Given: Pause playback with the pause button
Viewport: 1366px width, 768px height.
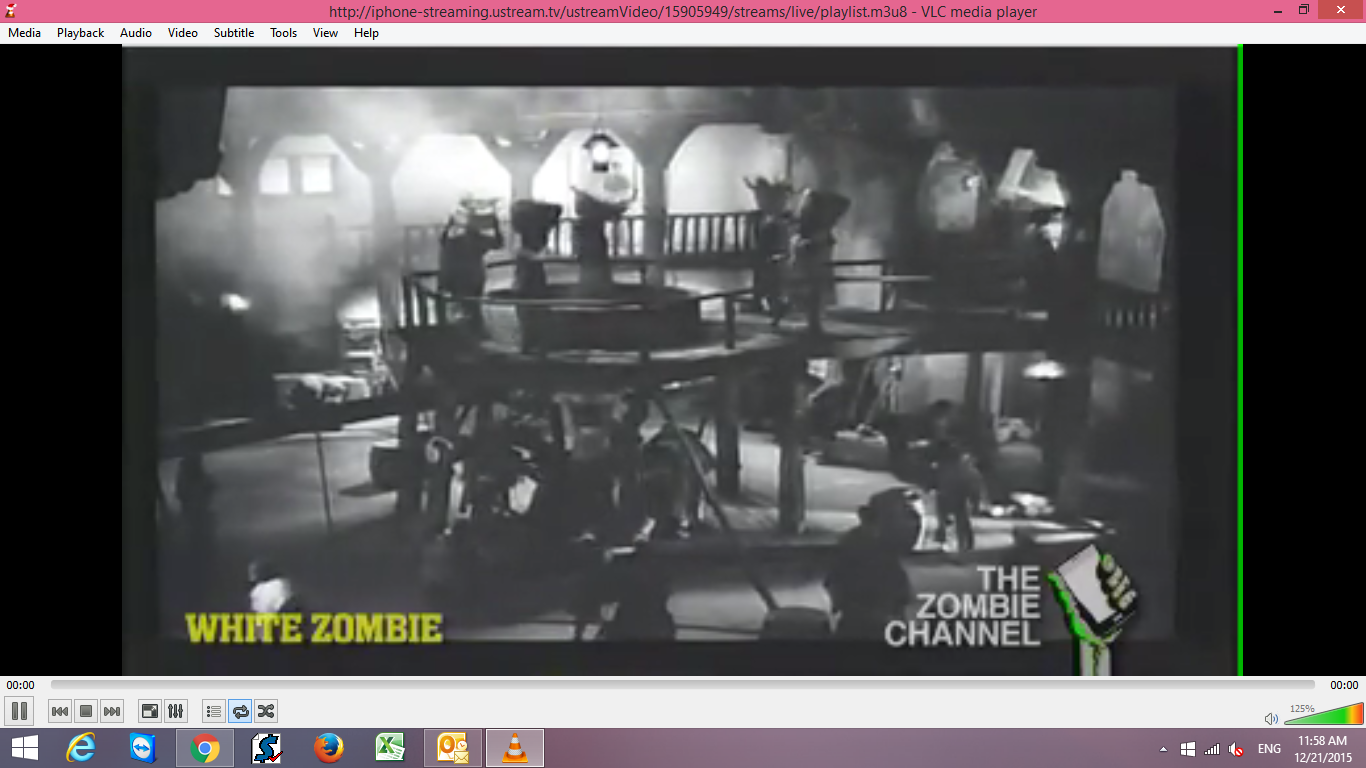Looking at the screenshot, I should tap(19, 711).
